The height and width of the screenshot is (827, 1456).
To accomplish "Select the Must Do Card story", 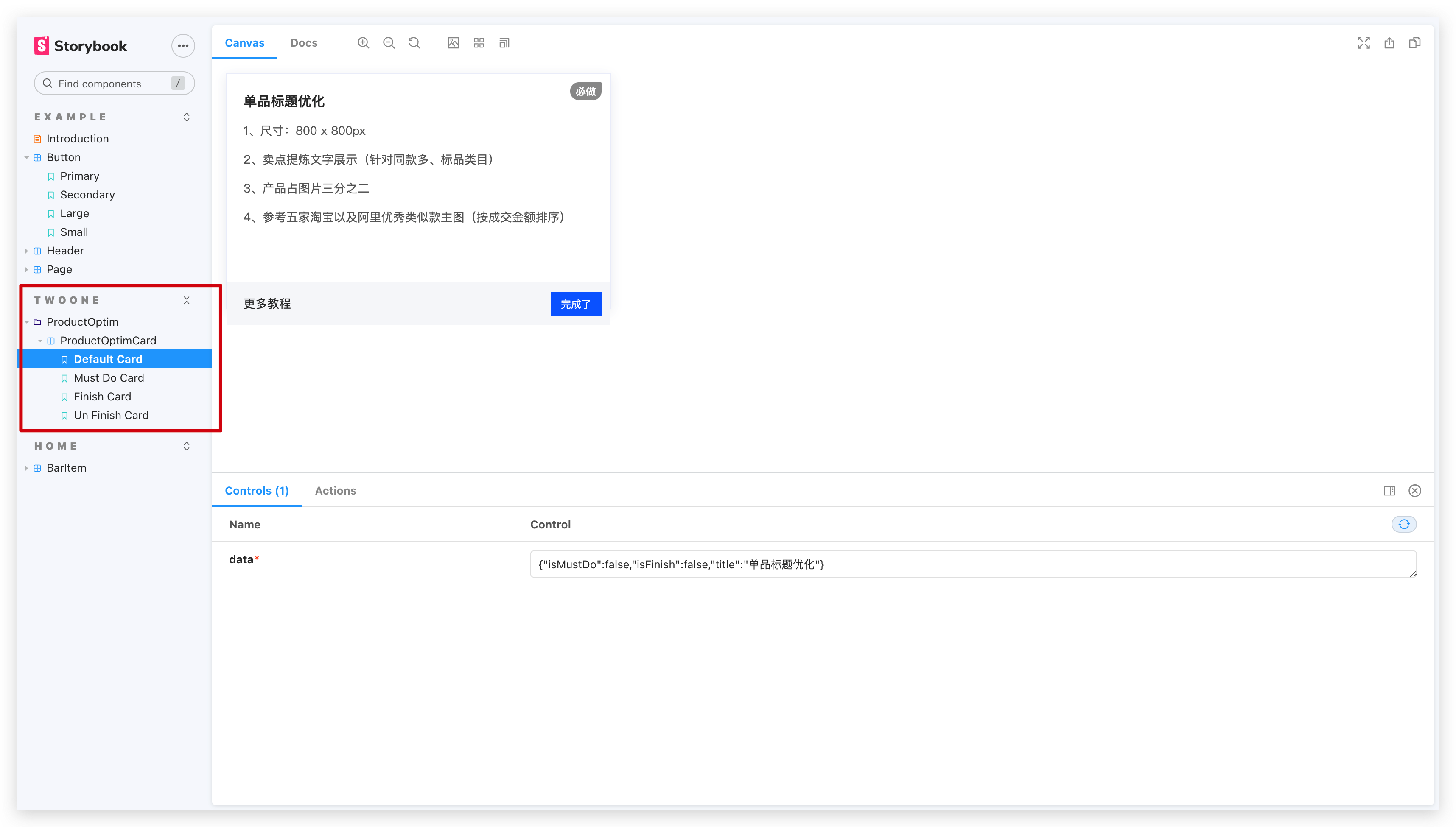I will (109, 378).
